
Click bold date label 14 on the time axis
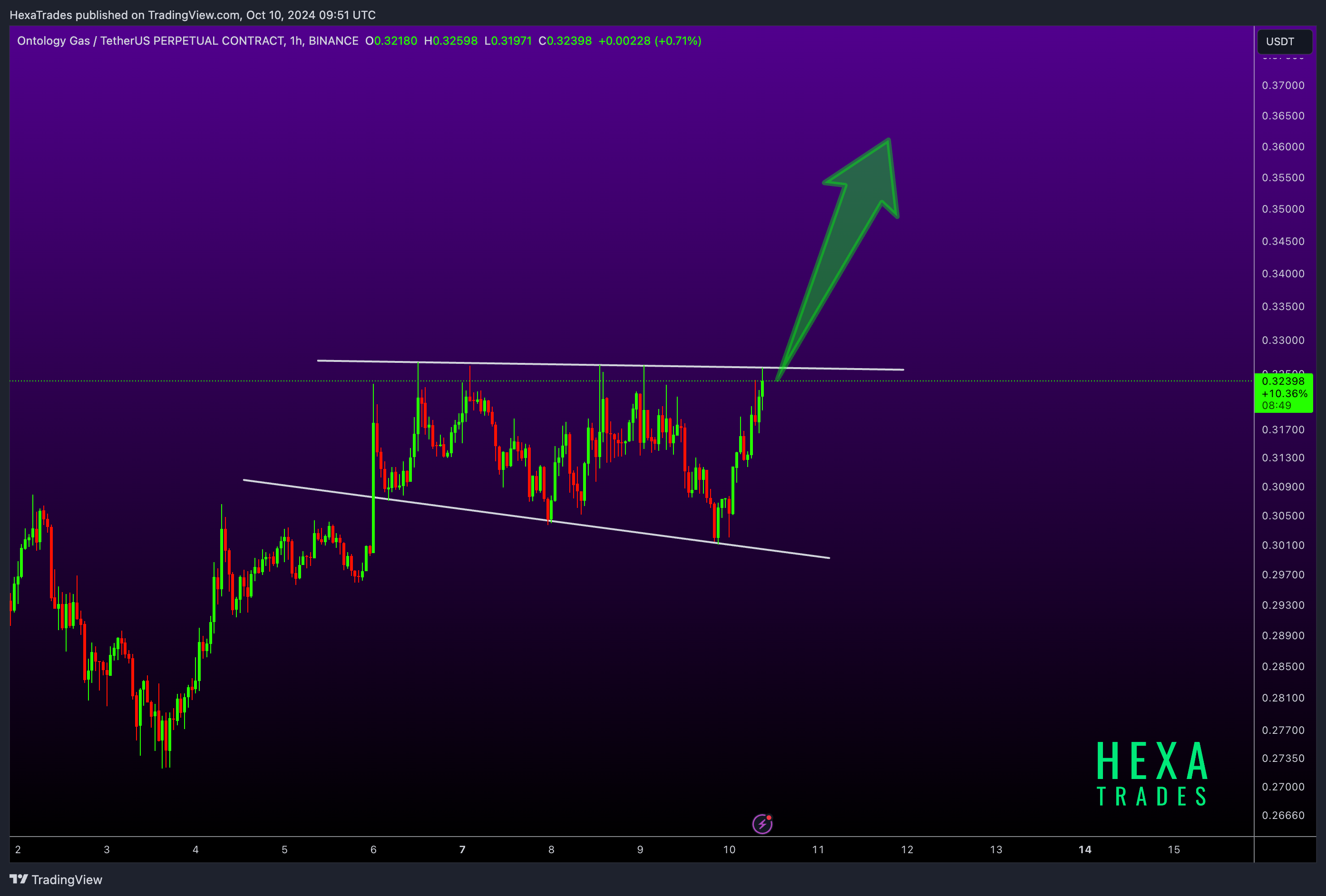point(1085,849)
